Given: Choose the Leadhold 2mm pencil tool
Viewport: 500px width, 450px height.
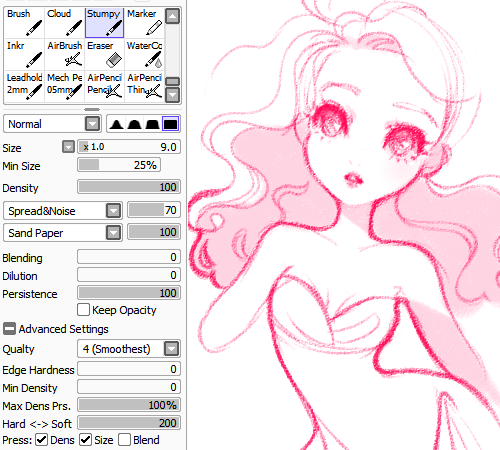Looking at the screenshot, I should point(24,87).
